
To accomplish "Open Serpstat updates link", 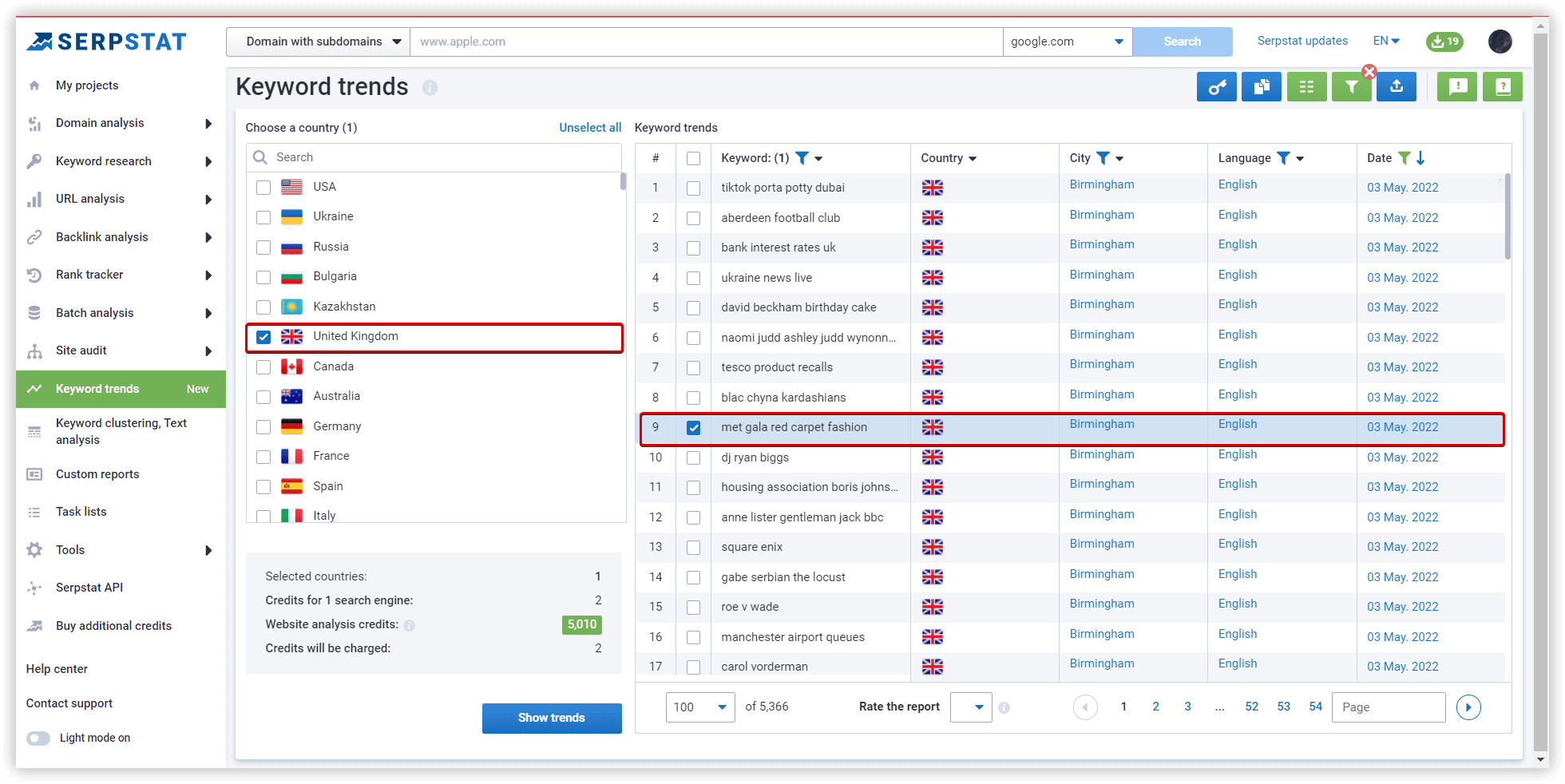I will pos(1302,41).
